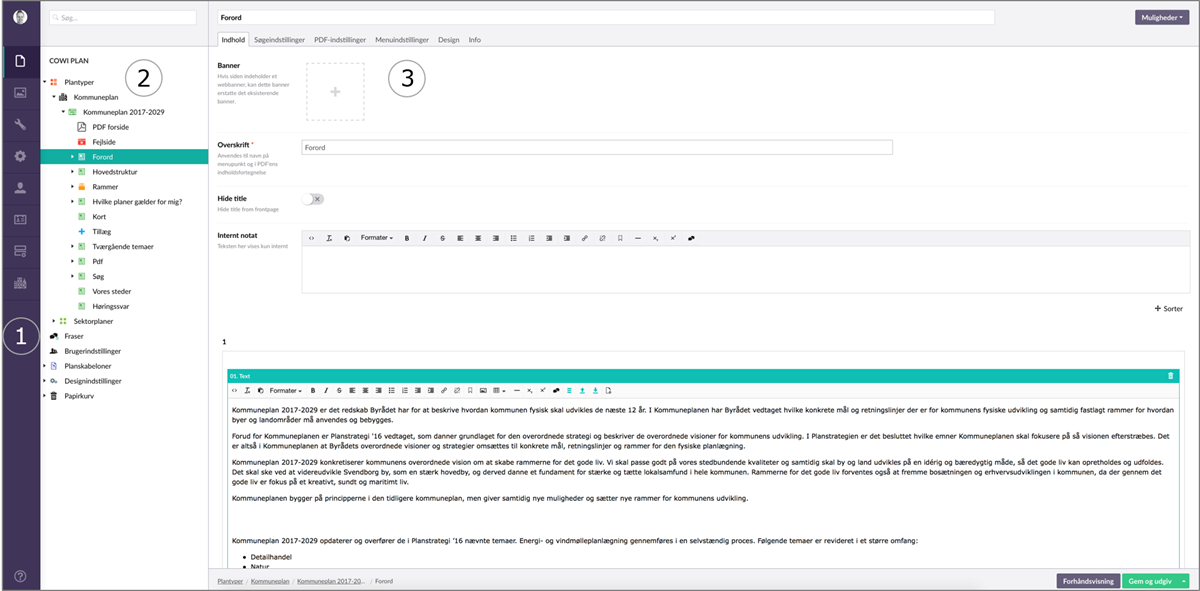Click Bold in the Internt notat toolbar
This screenshot has height=591, width=1200.
[x=407, y=238]
